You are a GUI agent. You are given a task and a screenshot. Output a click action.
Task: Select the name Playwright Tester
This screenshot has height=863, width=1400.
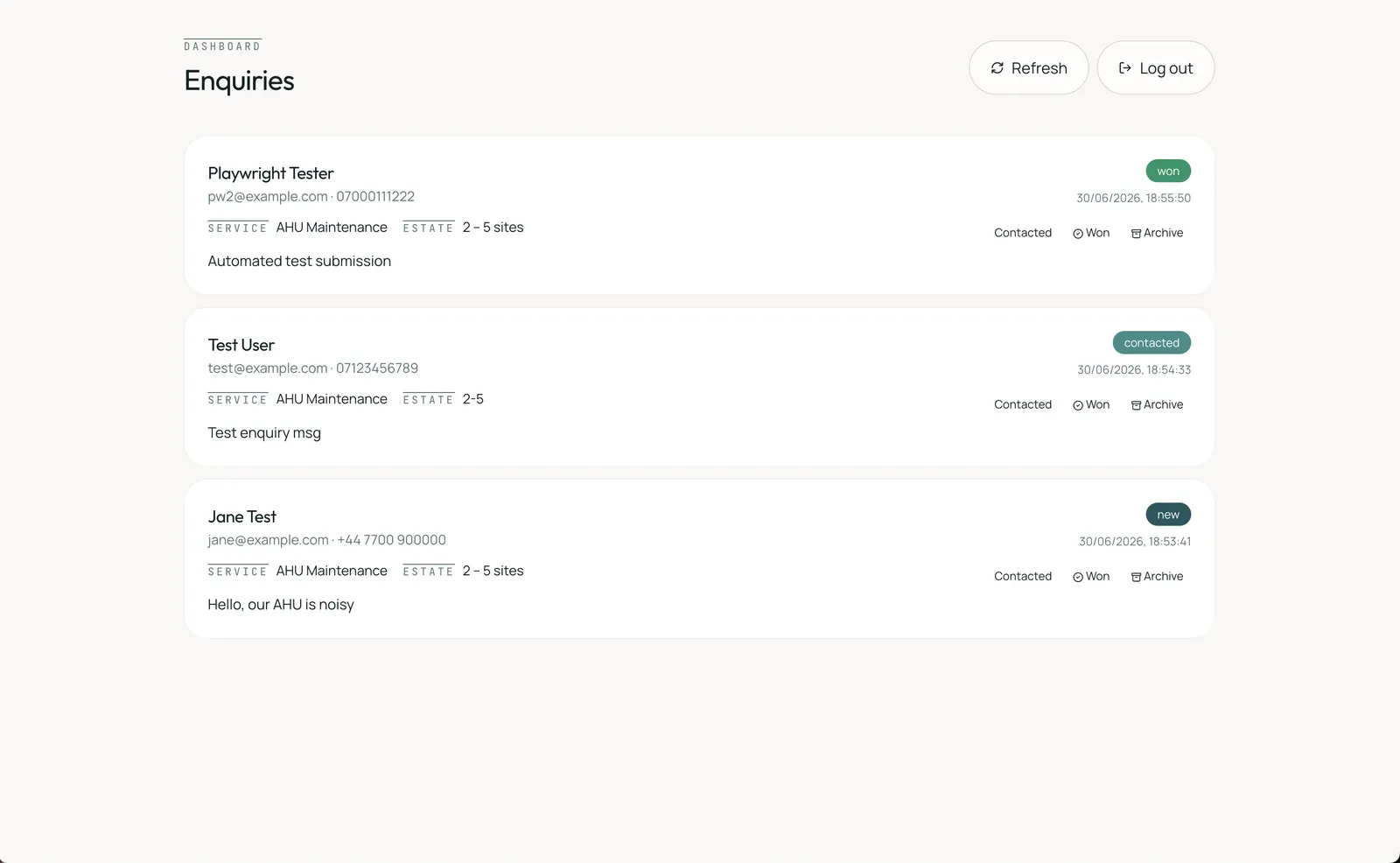point(270,173)
